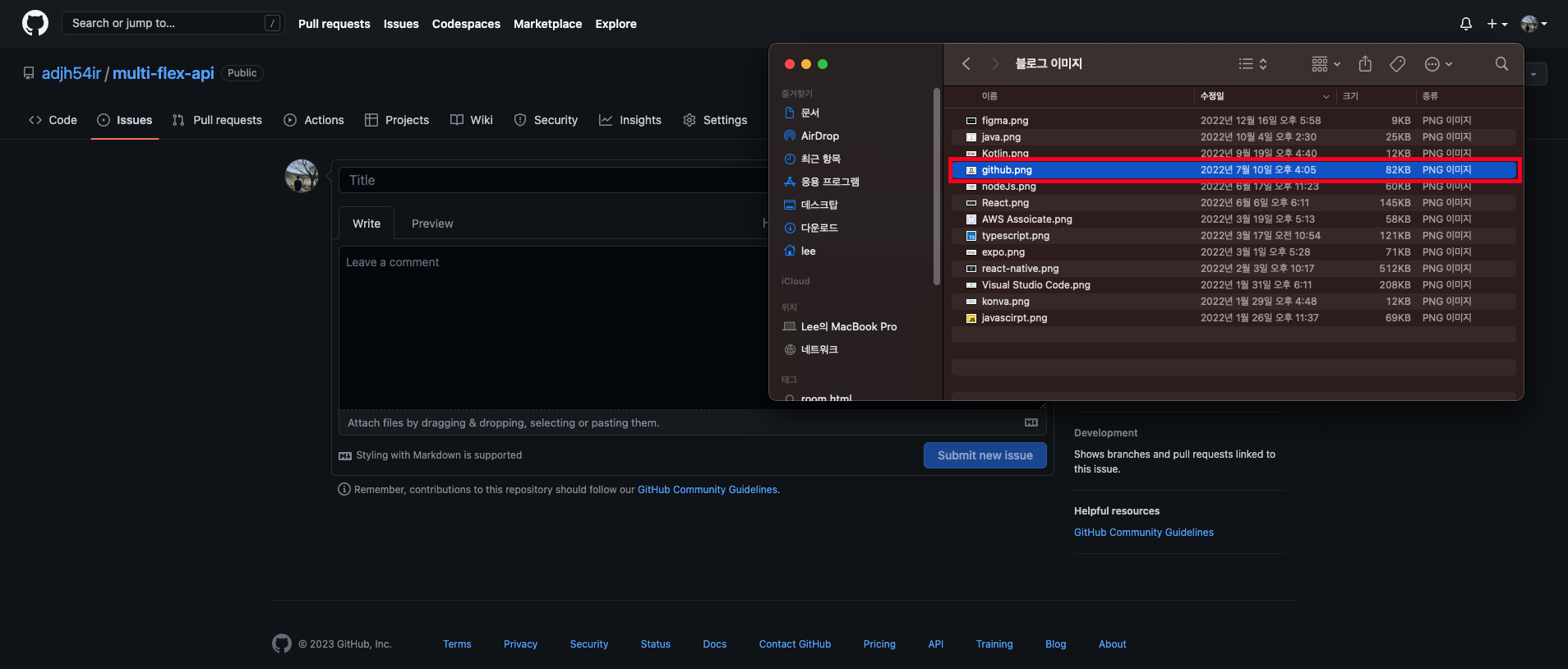Image resolution: width=1568 pixels, height=669 pixels.
Task: Open the notifications bell
Action: (x=1465, y=24)
